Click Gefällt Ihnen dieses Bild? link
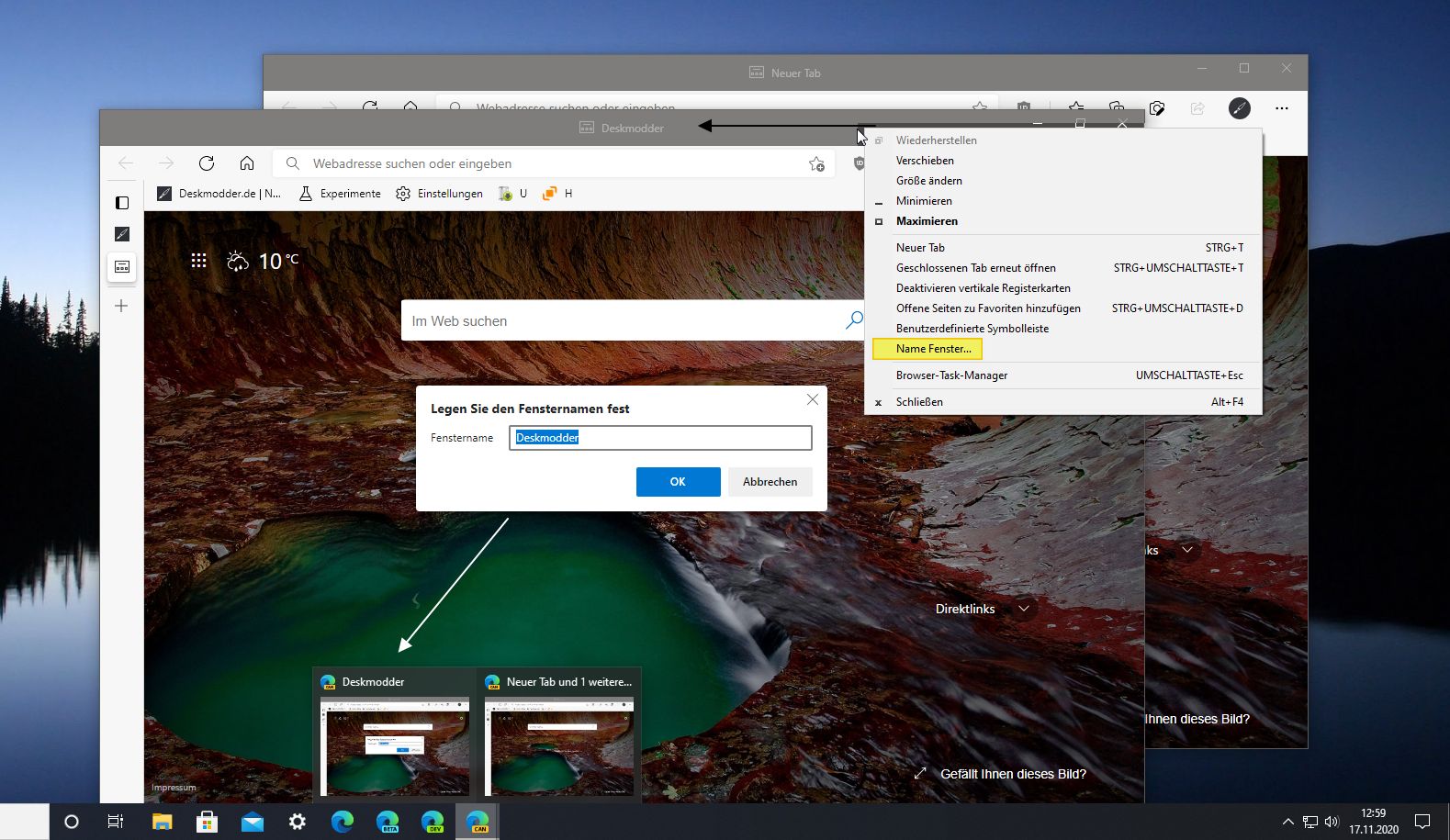This screenshot has width=1450, height=840. [1013, 774]
